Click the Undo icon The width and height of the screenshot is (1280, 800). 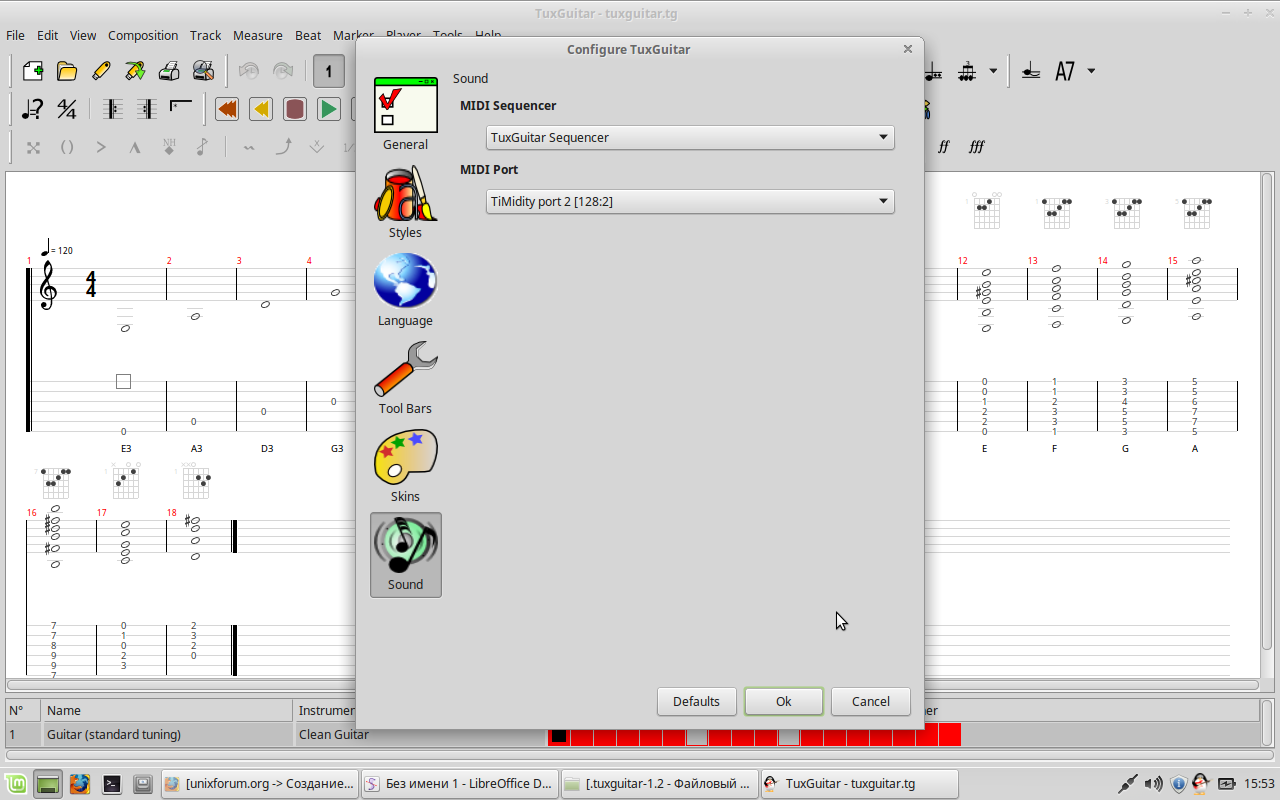click(249, 71)
